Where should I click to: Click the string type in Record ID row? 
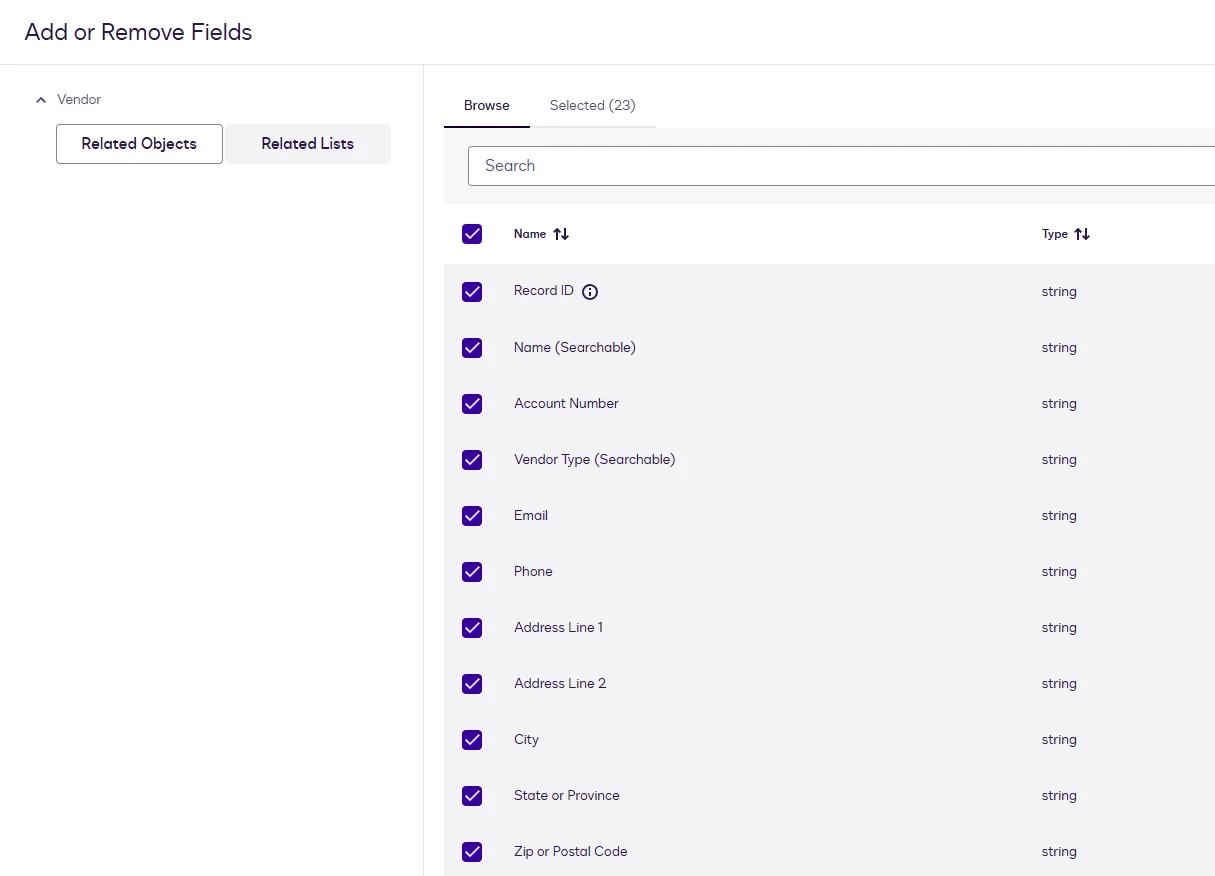click(x=1059, y=292)
